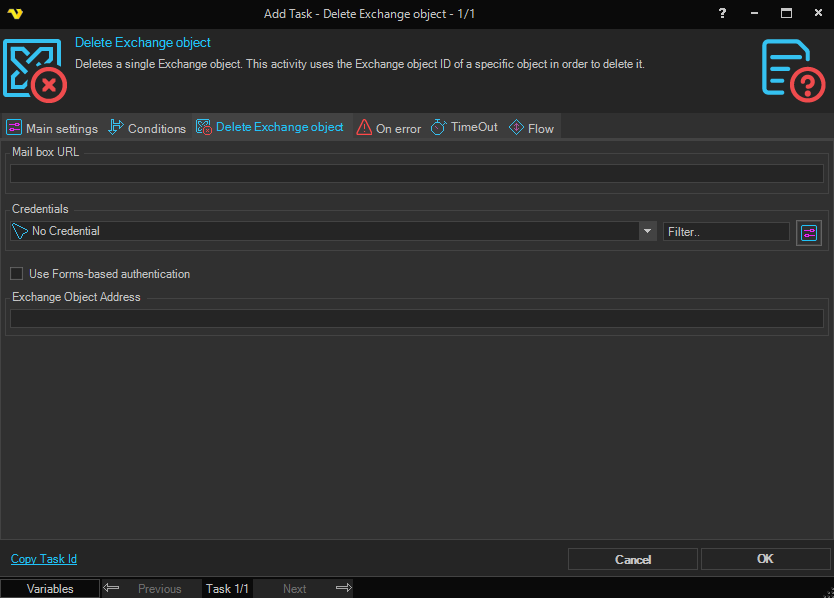Open the On error tab
The height and width of the screenshot is (598, 834).
point(389,128)
